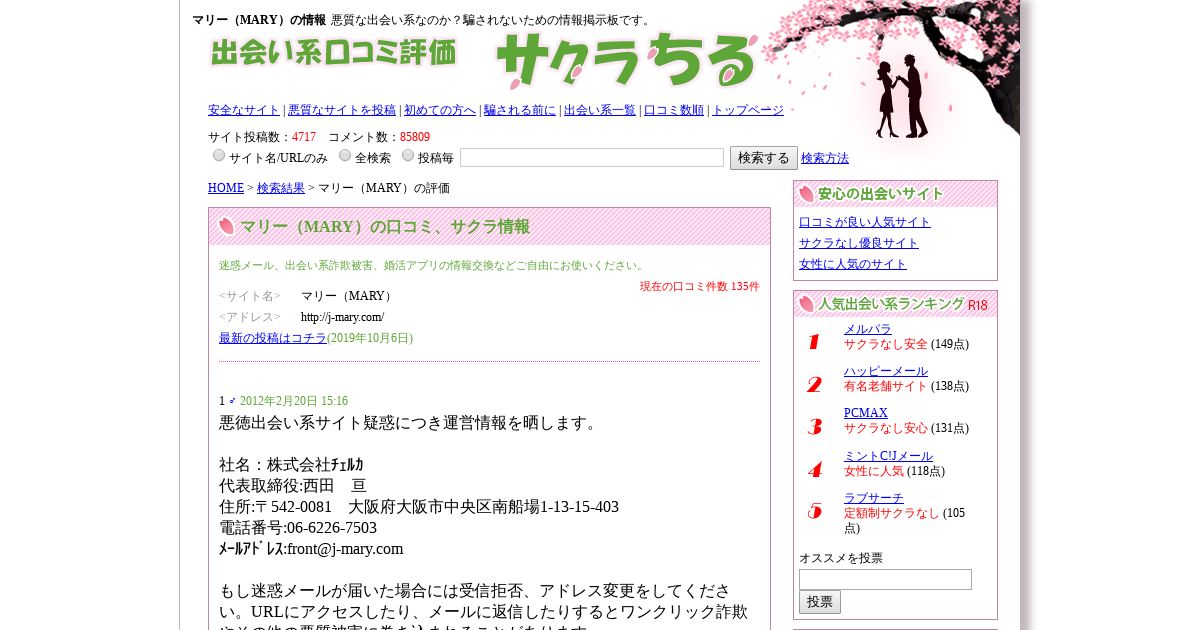Click the 検索結果 breadcrumb link

pyautogui.click(x=281, y=188)
